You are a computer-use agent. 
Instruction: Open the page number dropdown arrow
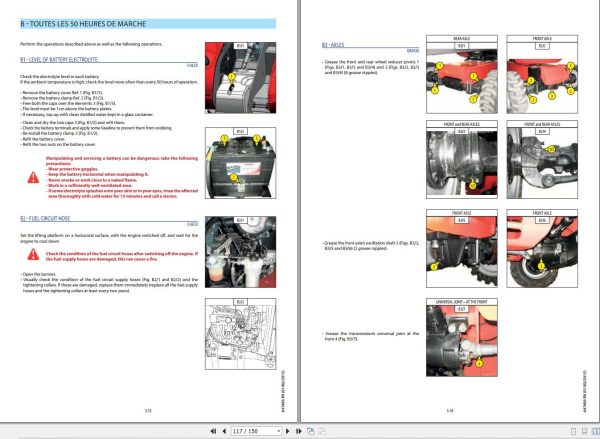(279, 431)
